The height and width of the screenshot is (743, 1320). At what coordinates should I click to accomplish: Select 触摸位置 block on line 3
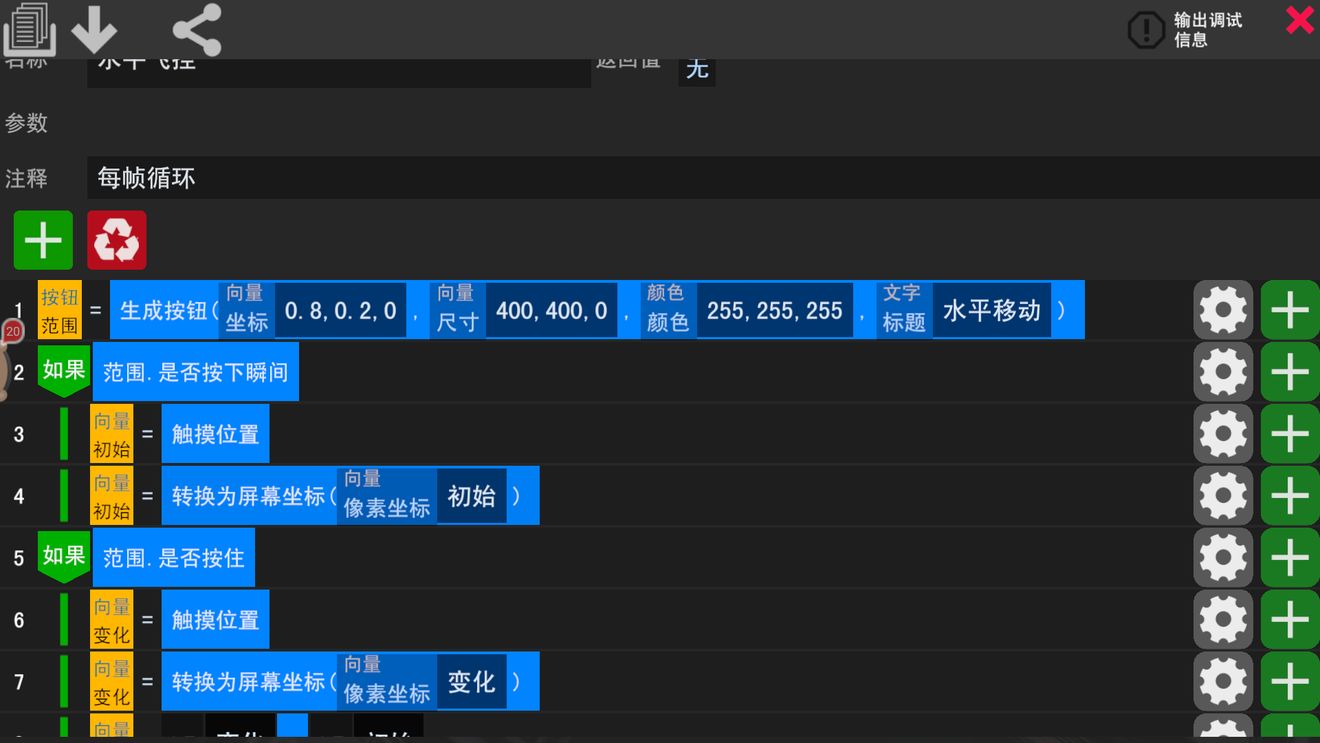(x=215, y=434)
